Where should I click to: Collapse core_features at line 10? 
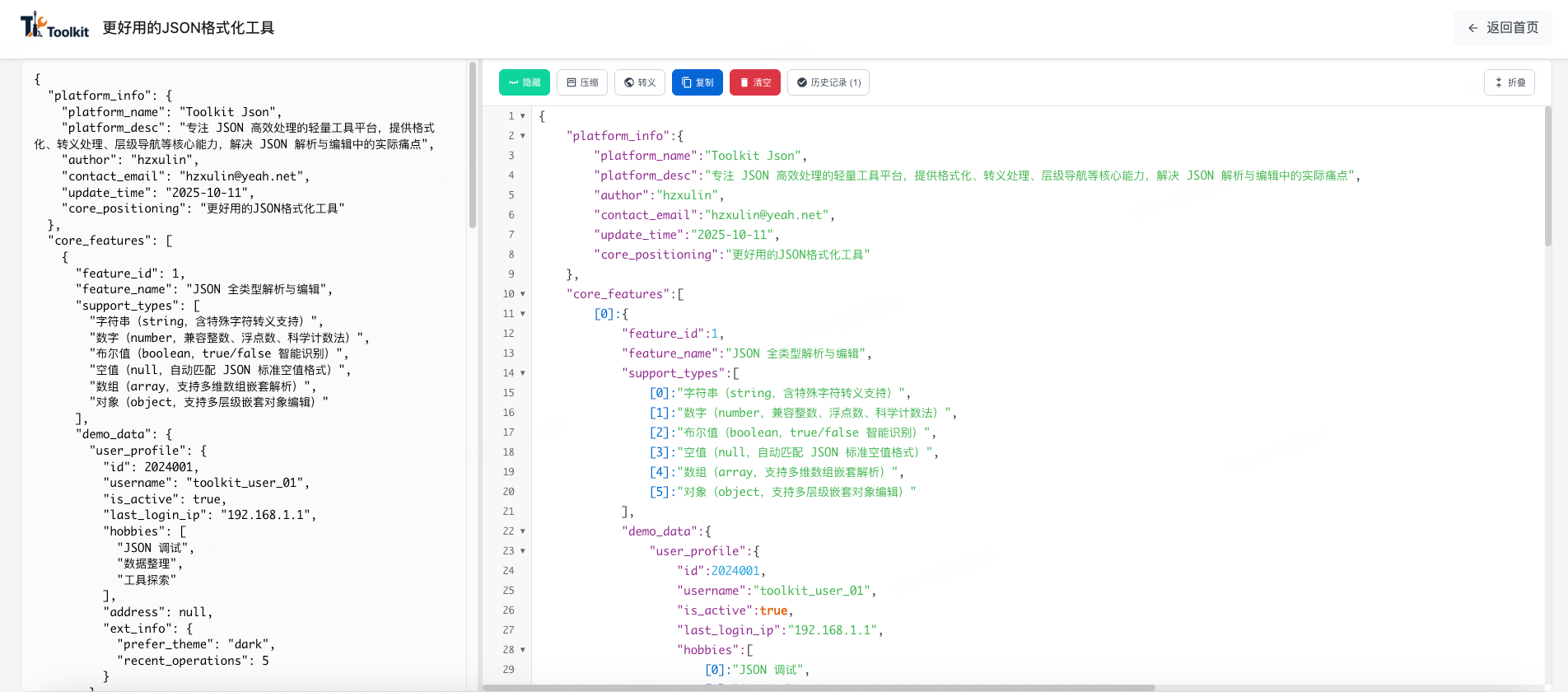coord(523,294)
